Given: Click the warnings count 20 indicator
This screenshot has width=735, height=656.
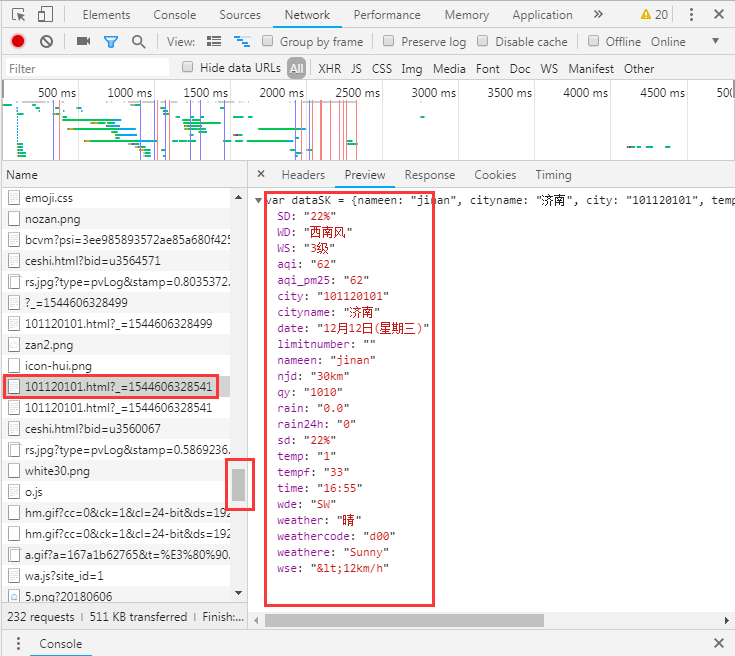Looking at the screenshot, I should point(654,15).
